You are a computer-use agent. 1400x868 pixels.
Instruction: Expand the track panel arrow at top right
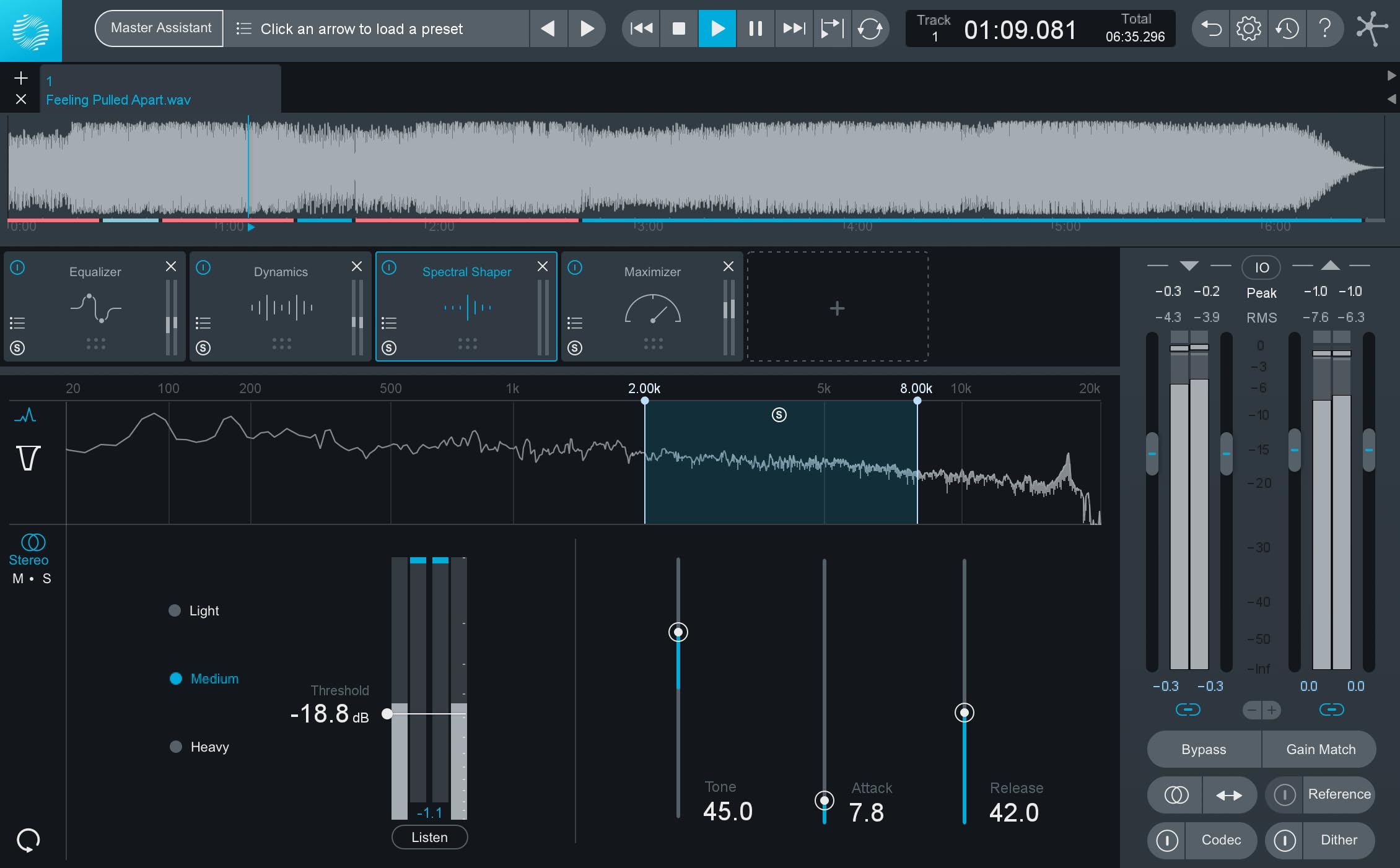[x=1391, y=76]
